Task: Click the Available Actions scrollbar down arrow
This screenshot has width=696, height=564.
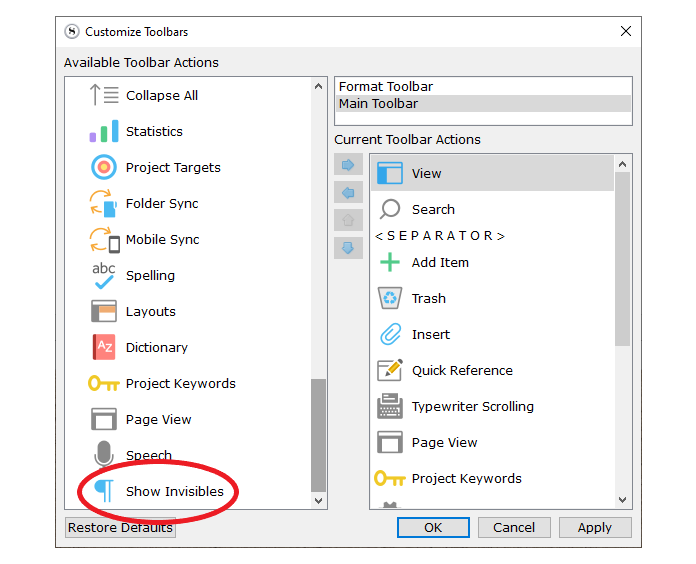Action: (x=318, y=501)
